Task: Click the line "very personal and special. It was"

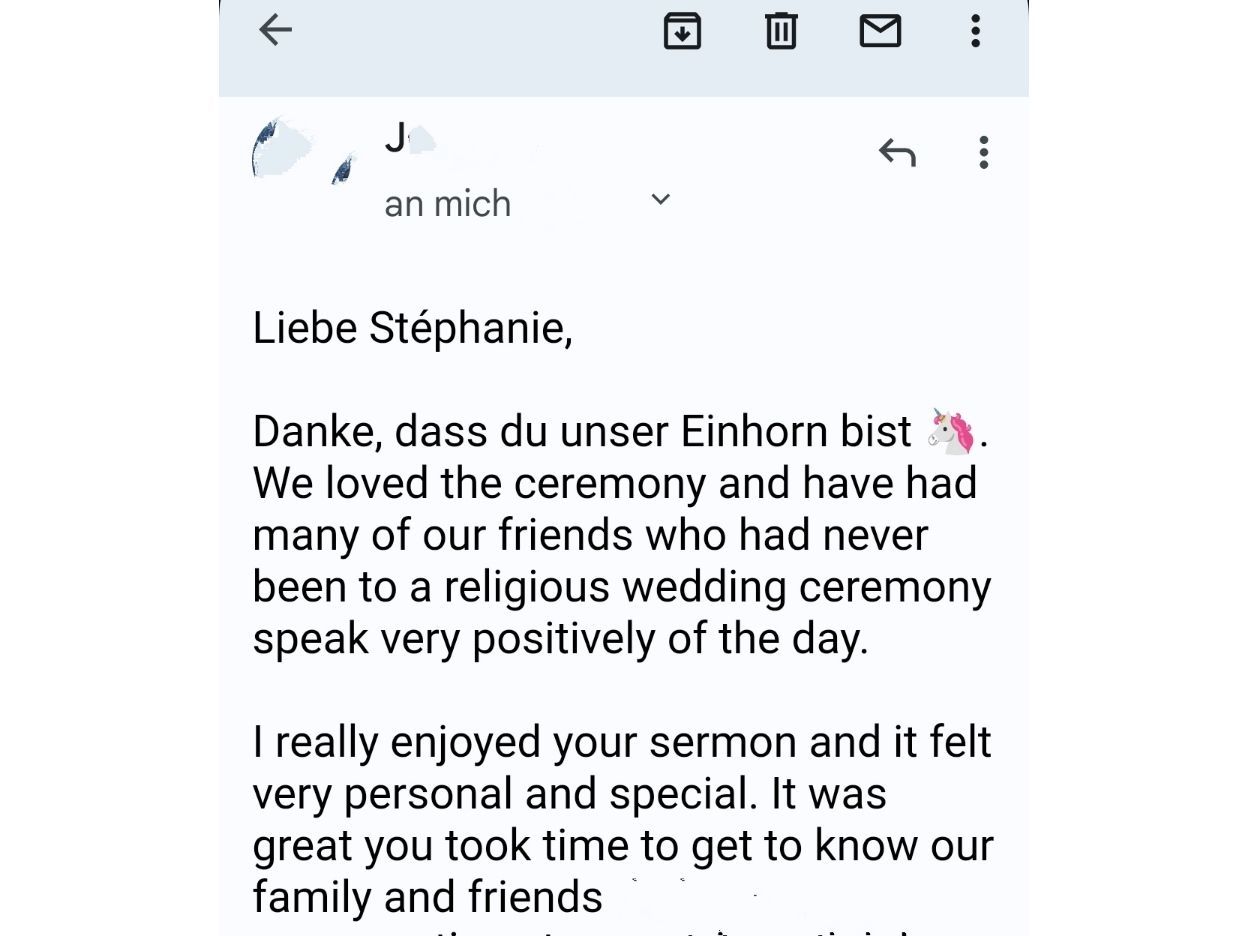Action: click(569, 794)
